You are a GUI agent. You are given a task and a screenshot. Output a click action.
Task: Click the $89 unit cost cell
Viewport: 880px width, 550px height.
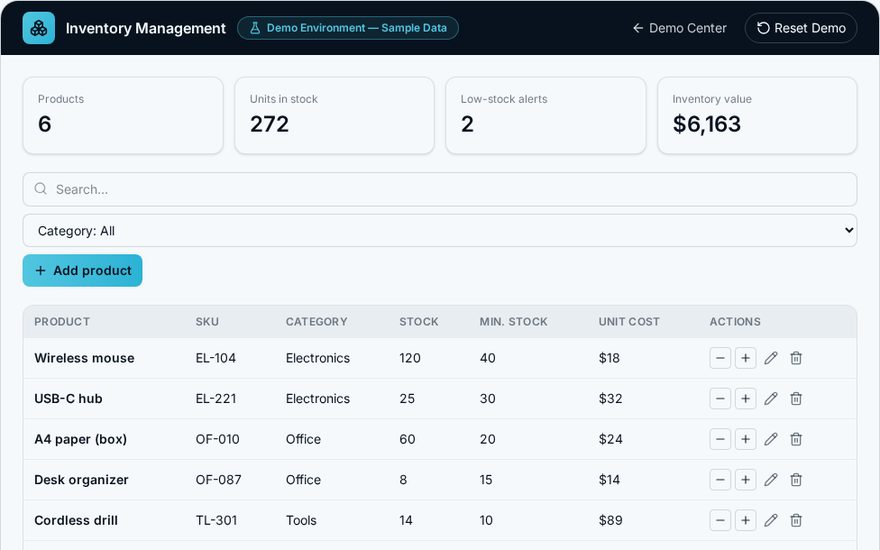coord(610,520)
